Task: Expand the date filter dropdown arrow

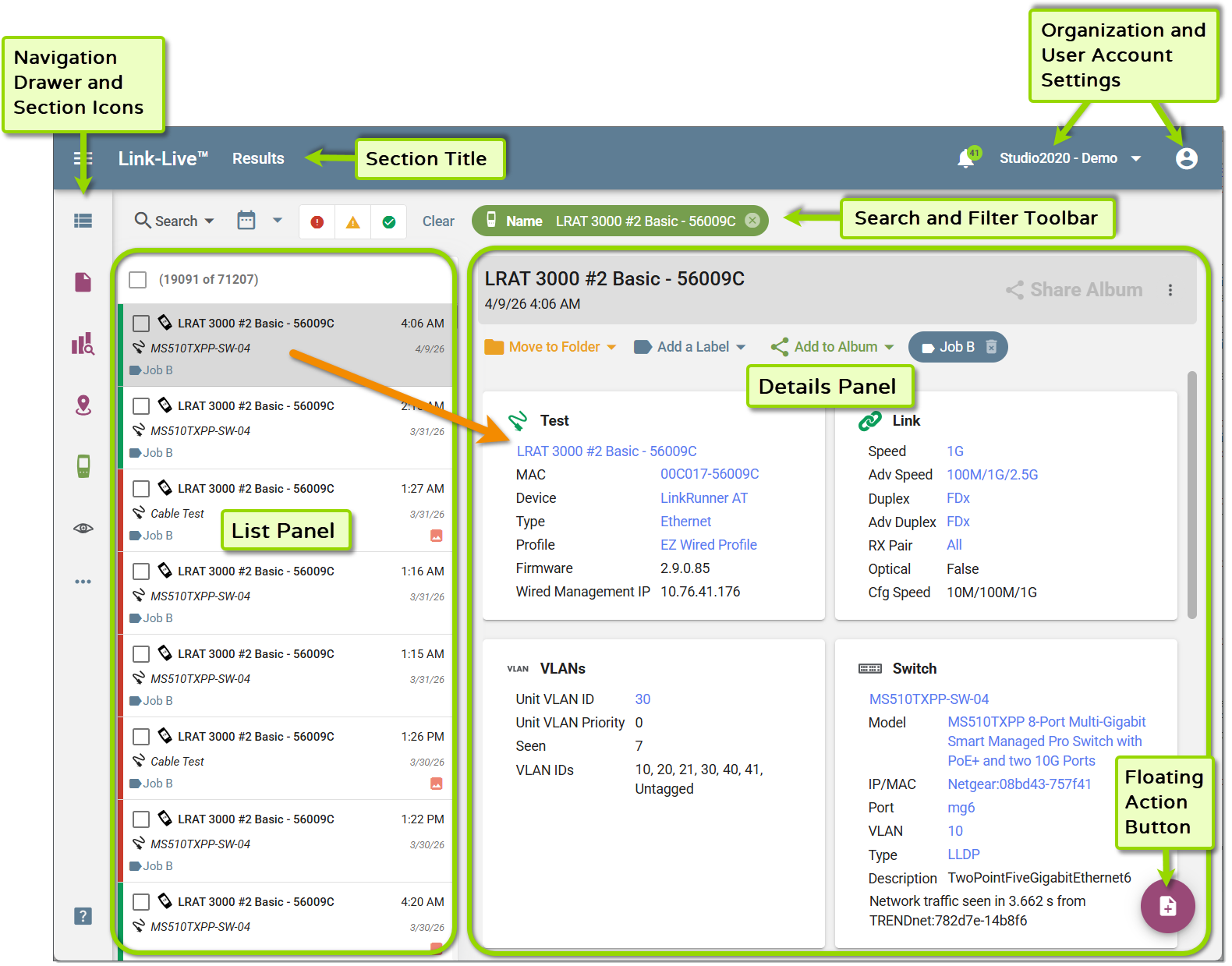Action: tap(278, 221)
